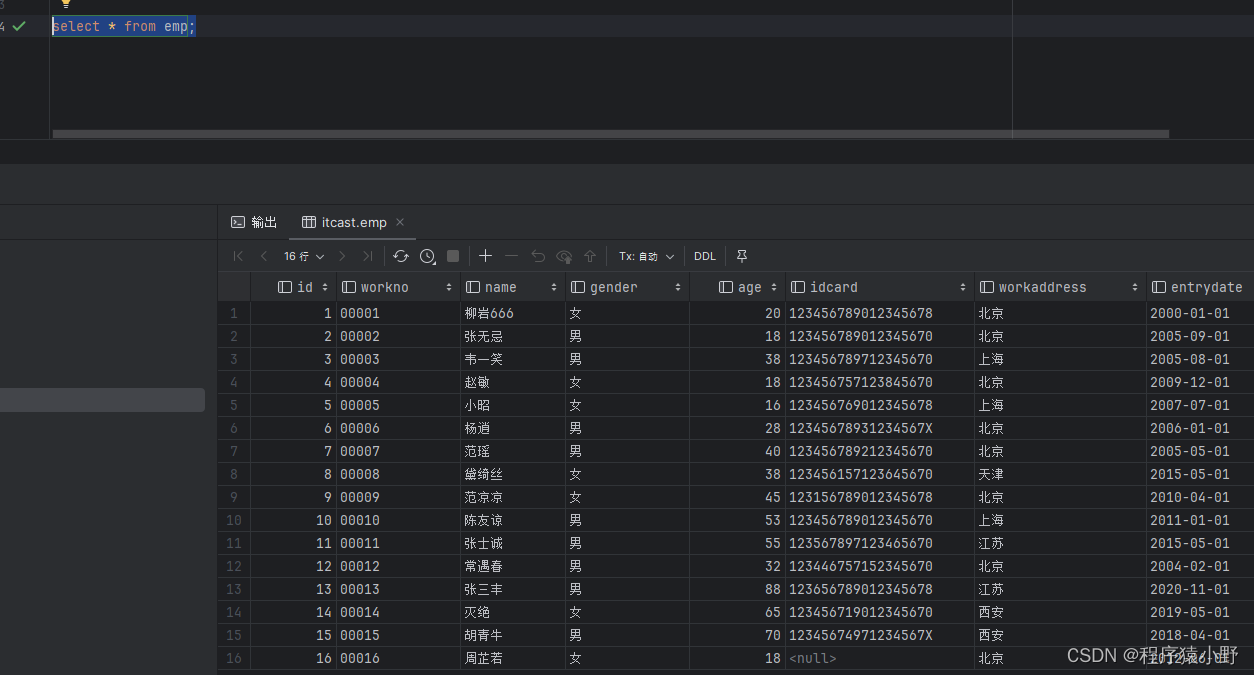Click the DDL button

click(705, 256)
